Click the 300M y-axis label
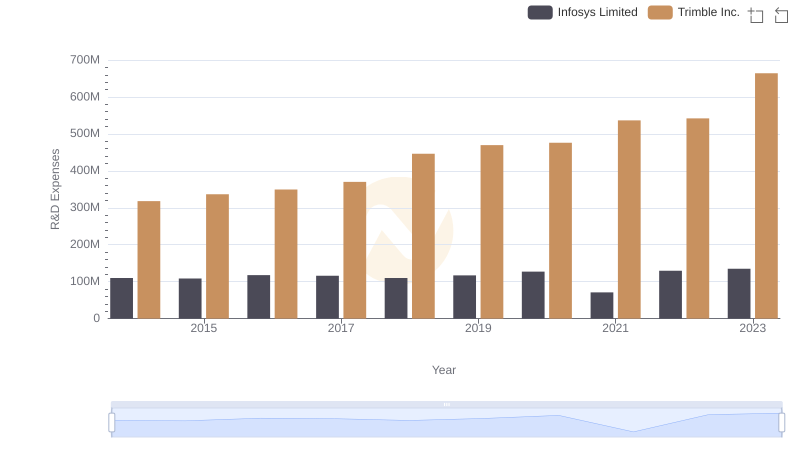 point(85,208)
